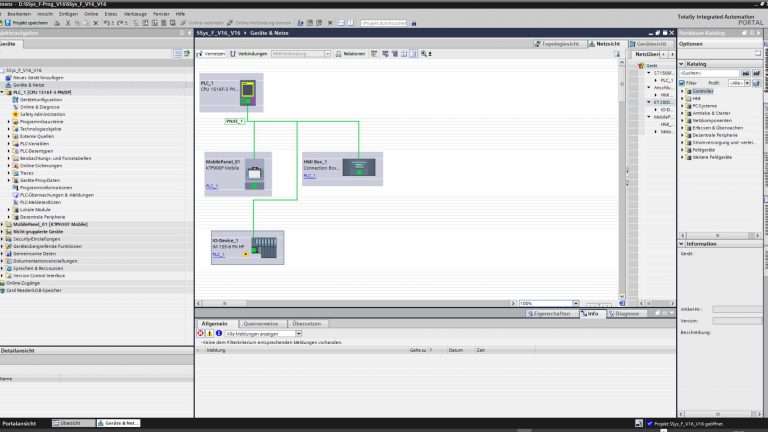768x432 pixels.
Task: Expand the Controller catalog folder
Action: pyautogui.click(x=682, y=91)
